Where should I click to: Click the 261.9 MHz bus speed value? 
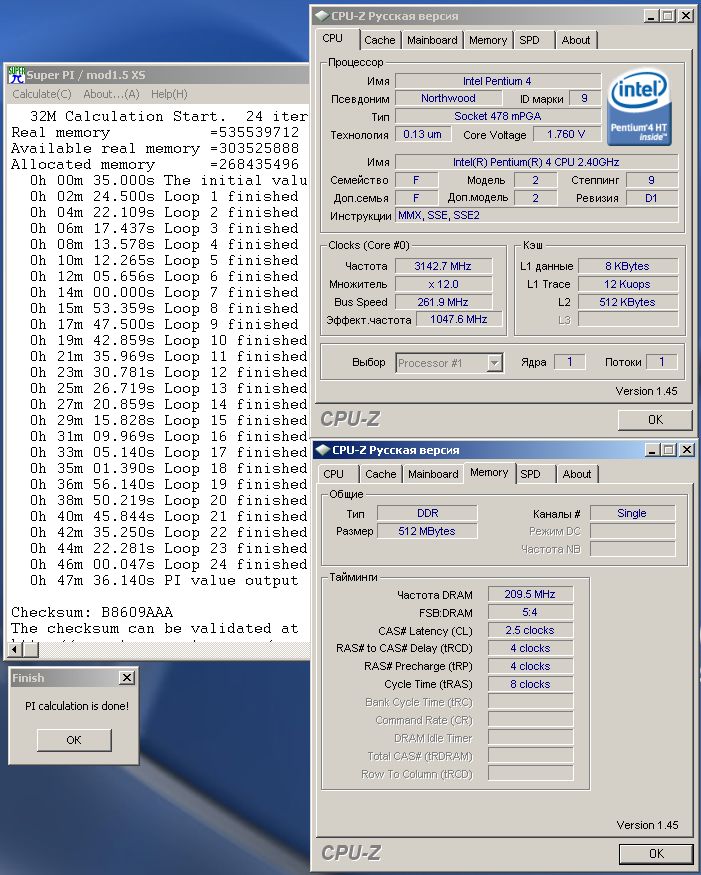coord(443,302)
